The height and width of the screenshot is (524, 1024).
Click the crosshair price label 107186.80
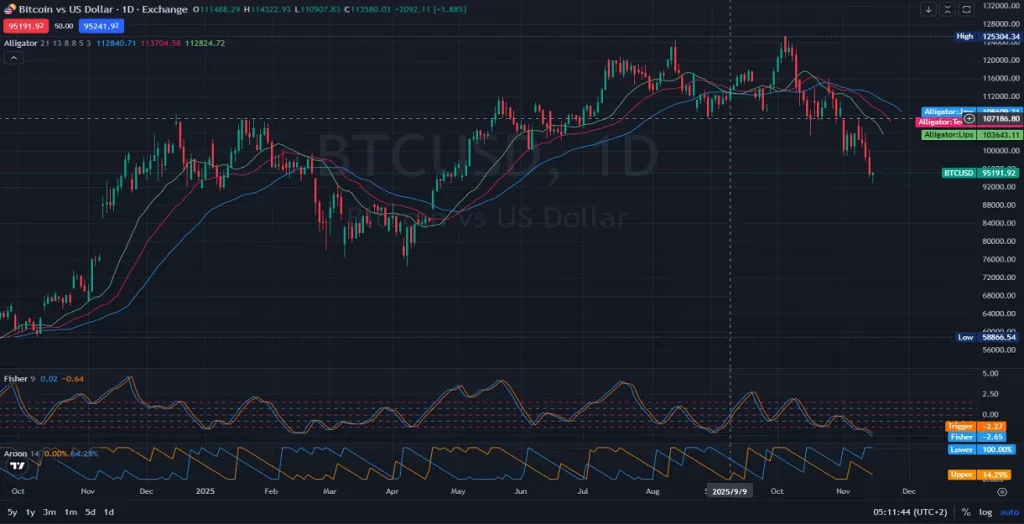click(x=998, y=119)
